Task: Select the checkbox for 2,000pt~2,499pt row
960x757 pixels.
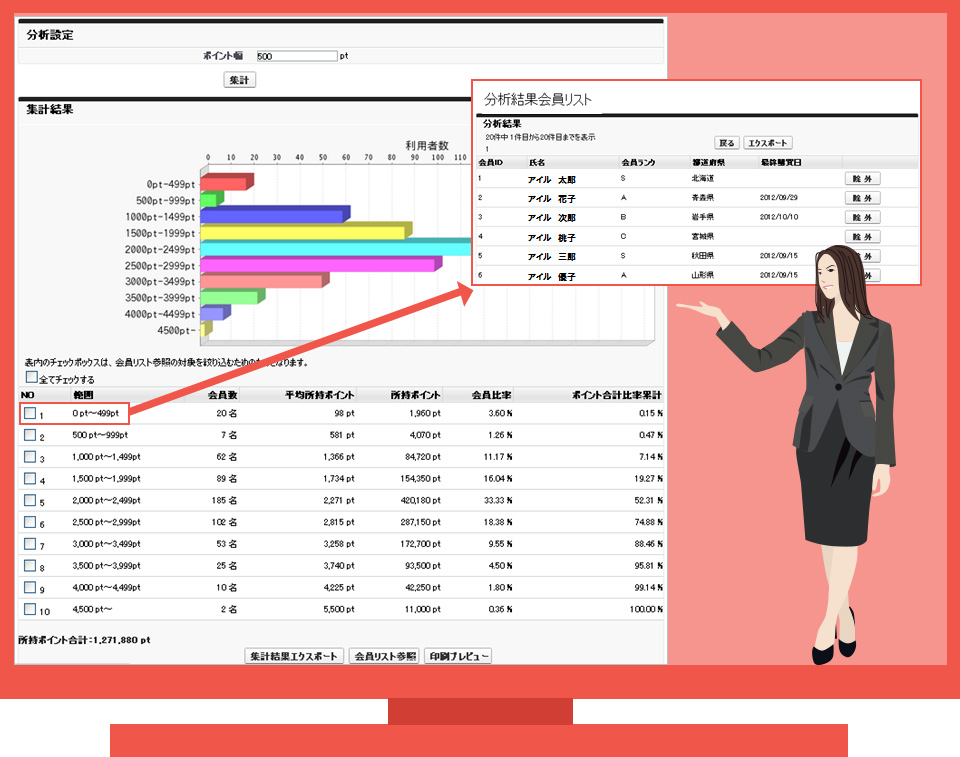Action: (x=30, y=500)
